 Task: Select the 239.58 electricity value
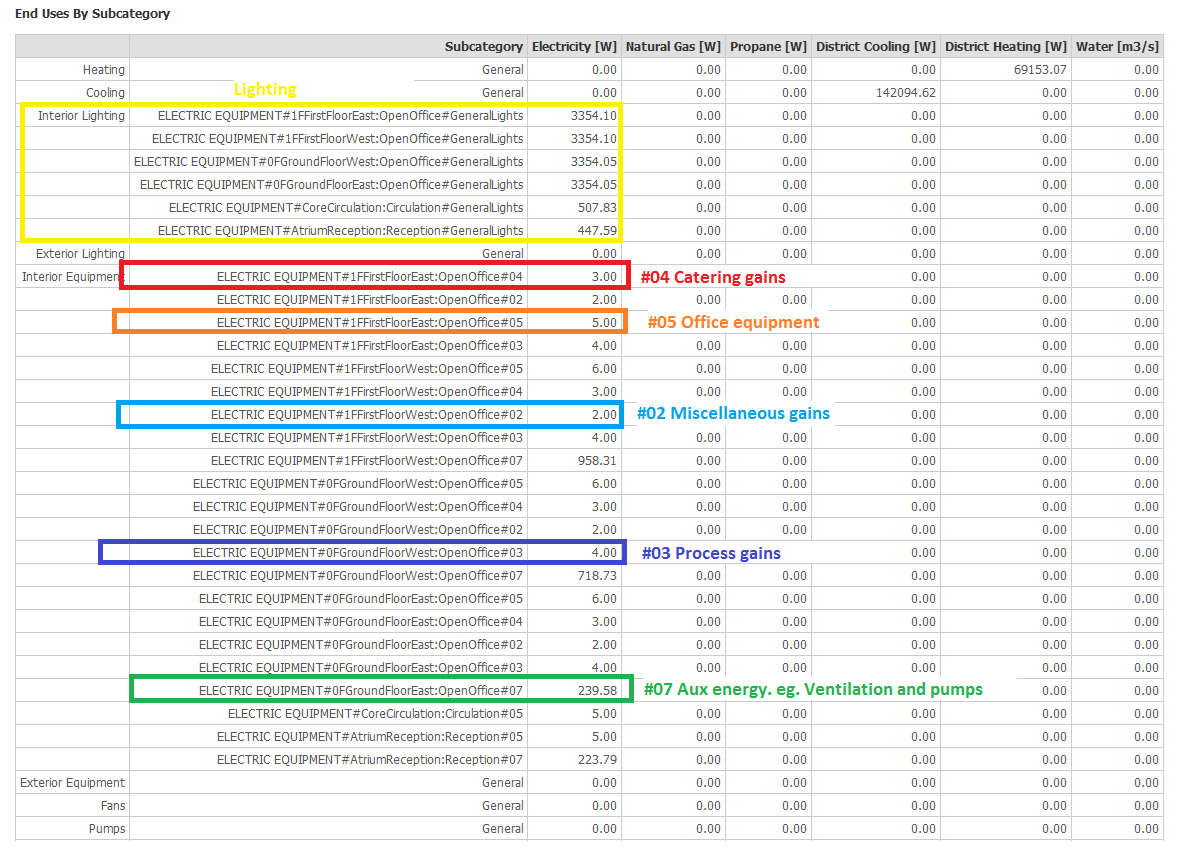point(597,691)
